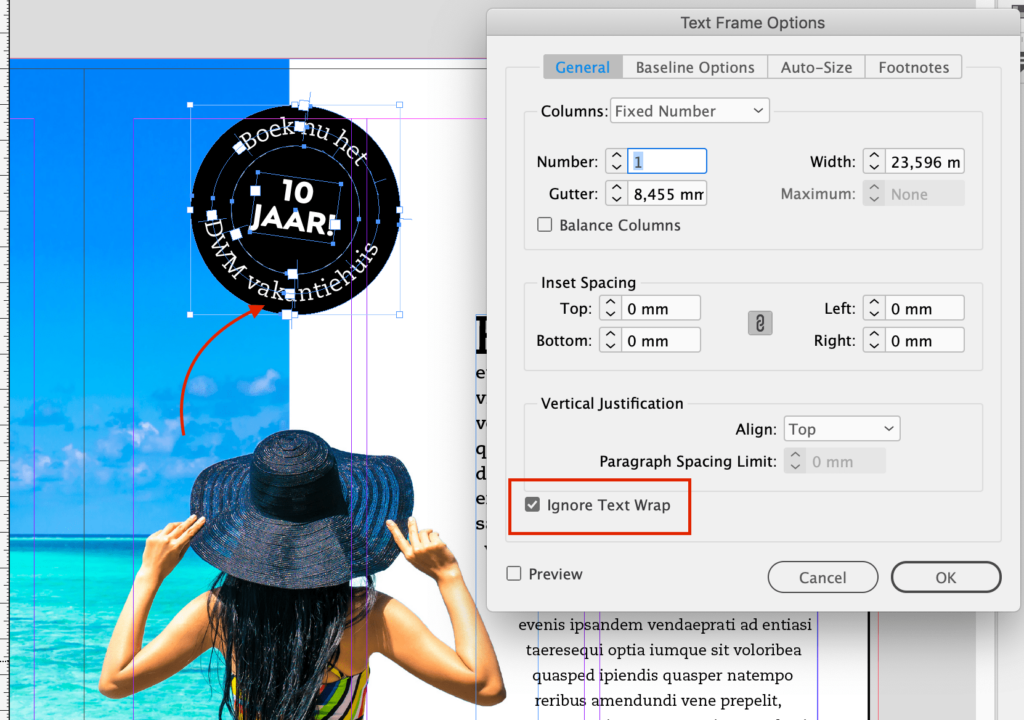1024x720 pixels.
Task: Click the Width stepper arrows
Action: click(x=874, y=162)
